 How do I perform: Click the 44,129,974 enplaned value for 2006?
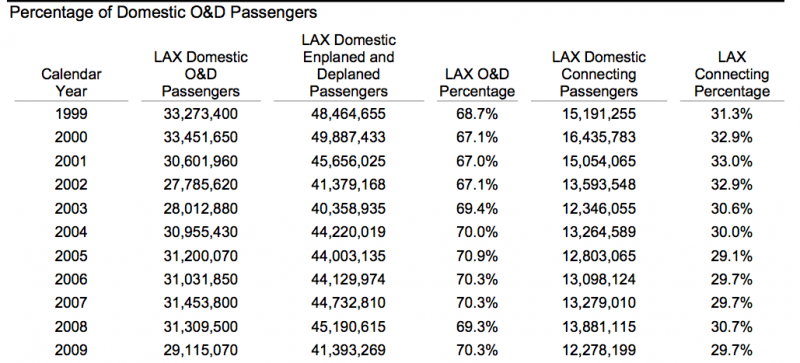(348, 279)
